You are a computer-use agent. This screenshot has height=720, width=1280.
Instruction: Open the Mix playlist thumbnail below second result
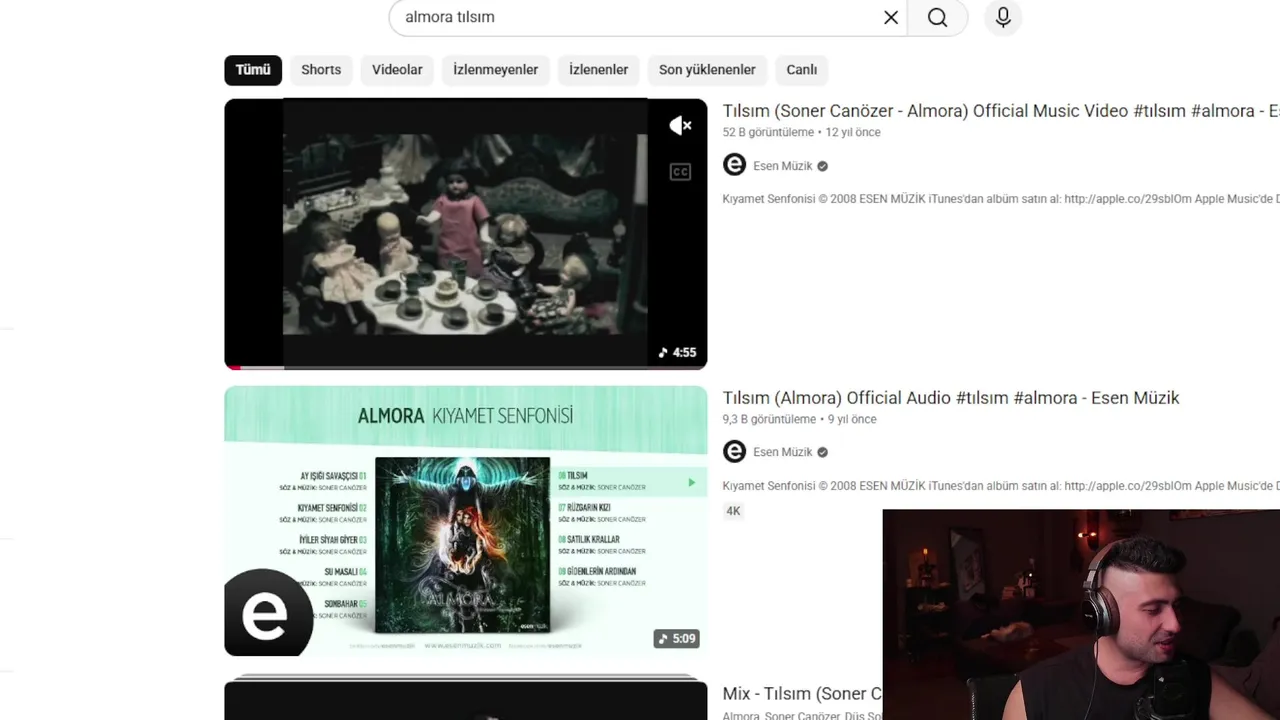coord(465,698)
